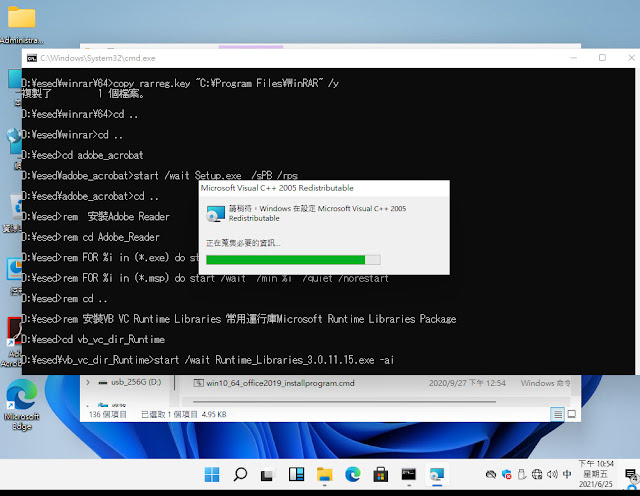The height and width of the screenshot is (496, 640).
Task: Click the Explorer horizontal scrollbar
Action: point(344,402)
